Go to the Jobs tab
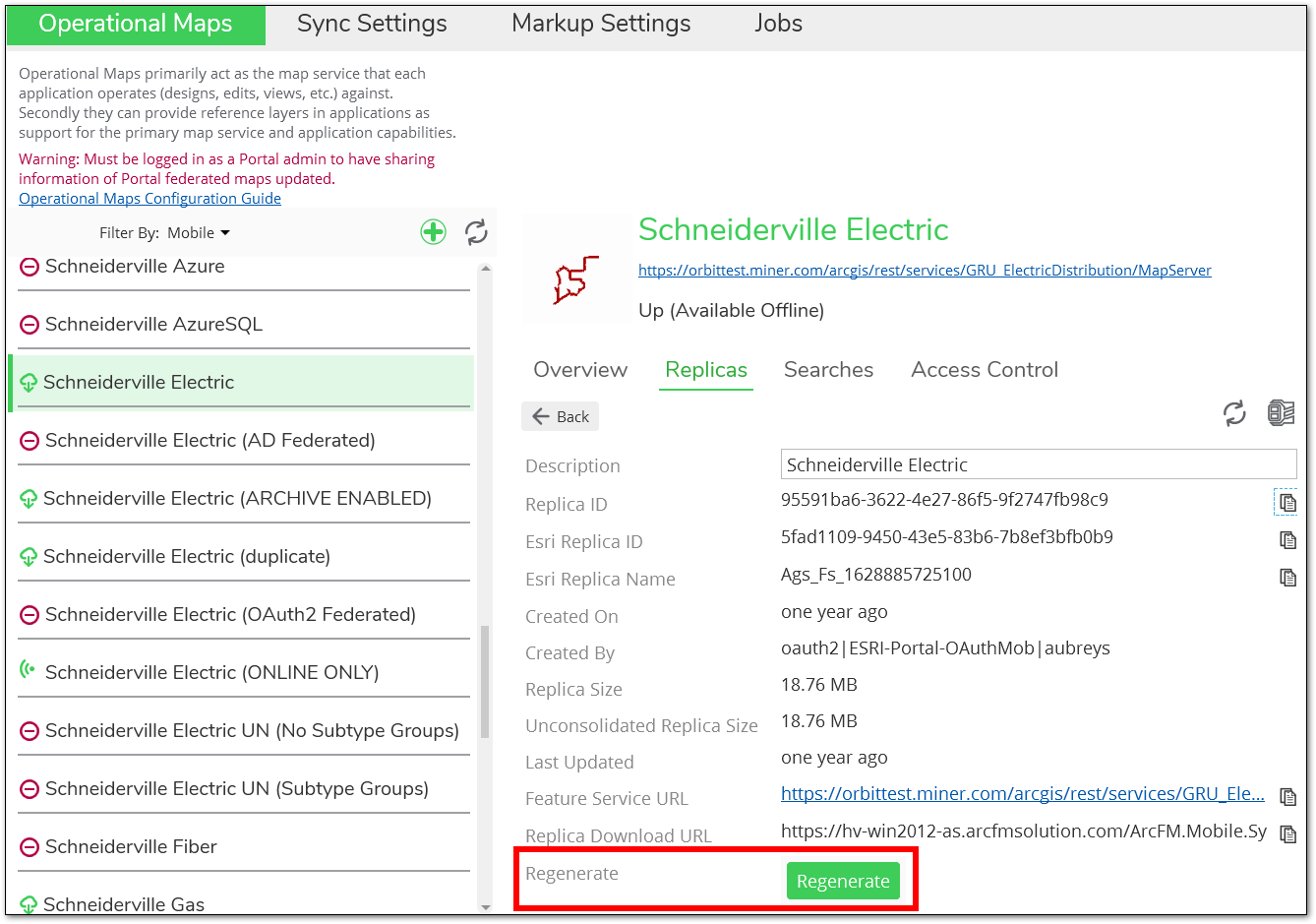 click(x=778, y=24)
